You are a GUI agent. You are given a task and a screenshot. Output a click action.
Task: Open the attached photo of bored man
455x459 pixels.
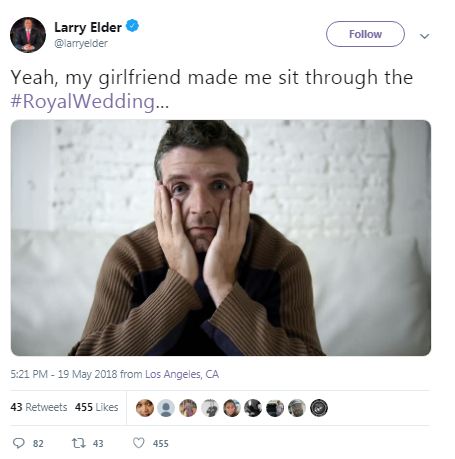point(221,238)
